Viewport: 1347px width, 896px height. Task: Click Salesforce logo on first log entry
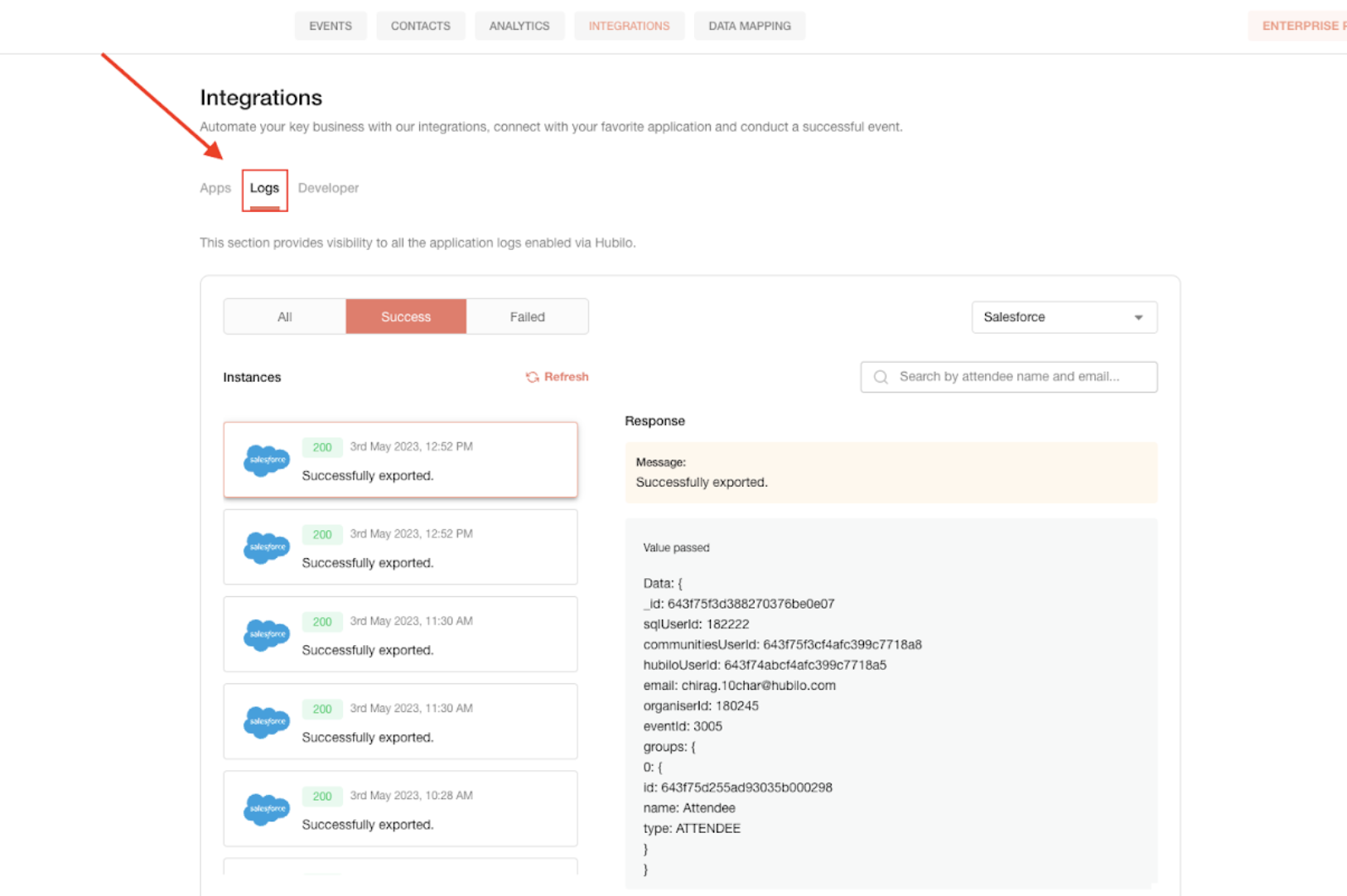point(267,460)
